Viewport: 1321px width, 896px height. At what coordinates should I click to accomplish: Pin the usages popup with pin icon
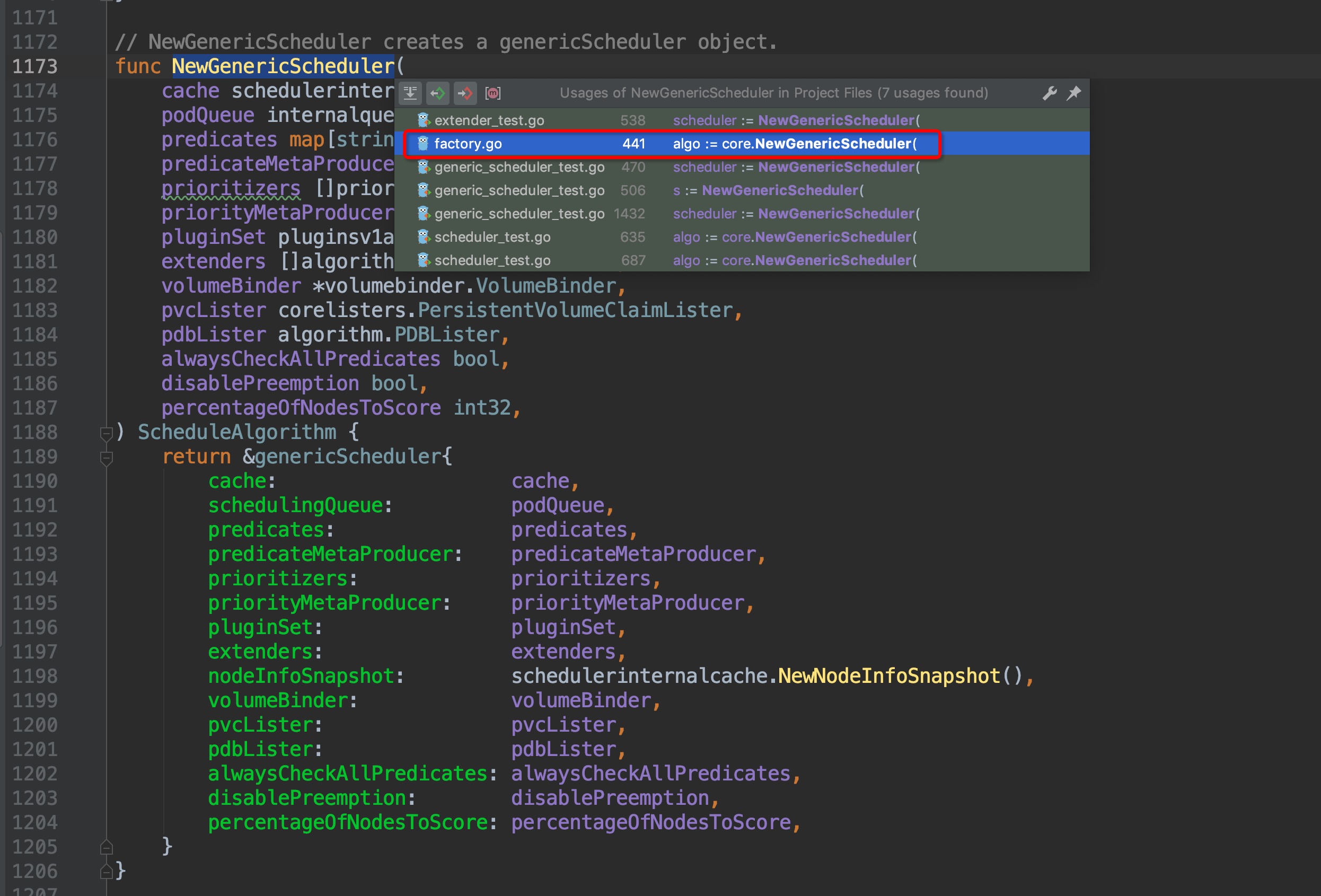[1074, 93]
